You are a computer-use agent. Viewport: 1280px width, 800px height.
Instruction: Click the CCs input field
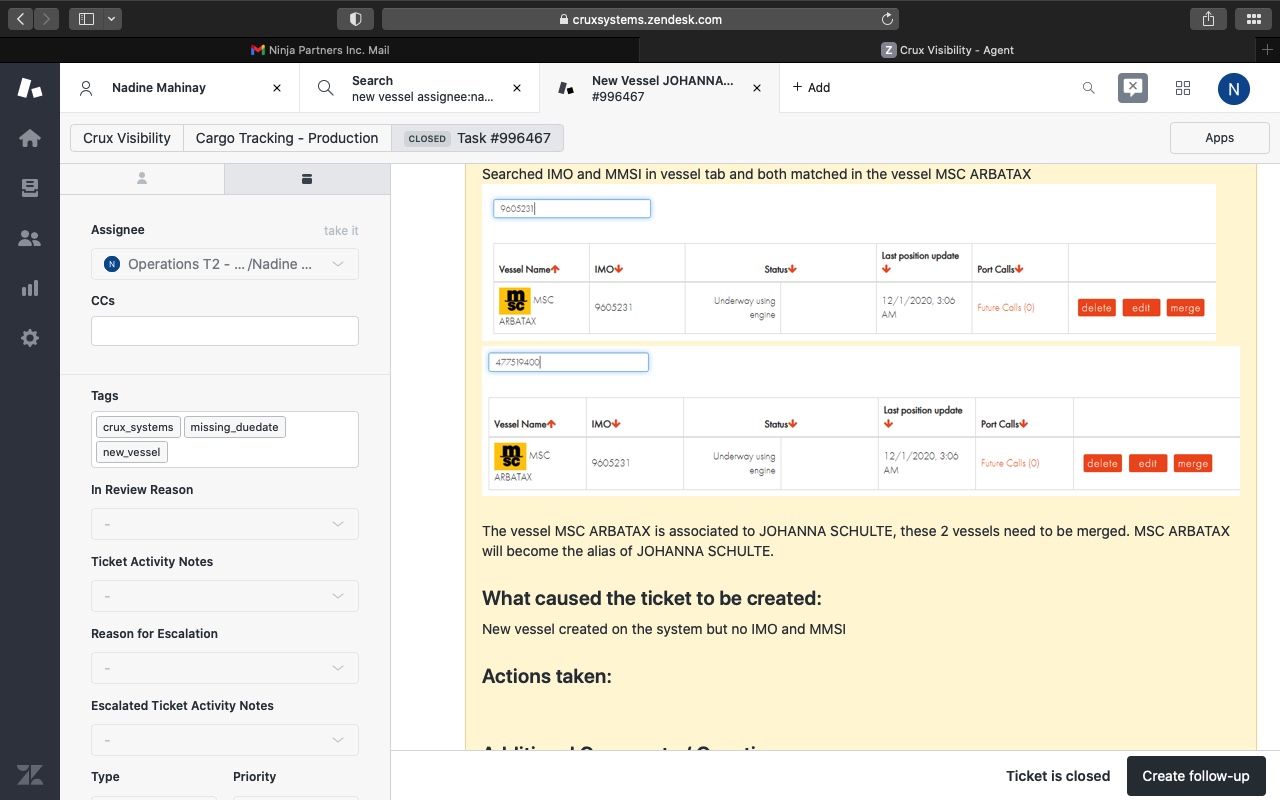[x=225, y=331]
